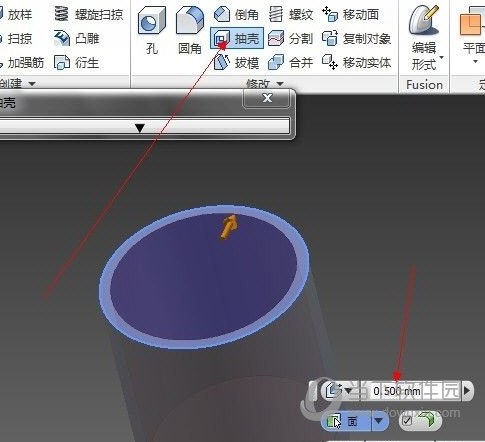Click the 0.500 mm thickness field
This screenshot has height=442, width=485.
pos(412,391)
